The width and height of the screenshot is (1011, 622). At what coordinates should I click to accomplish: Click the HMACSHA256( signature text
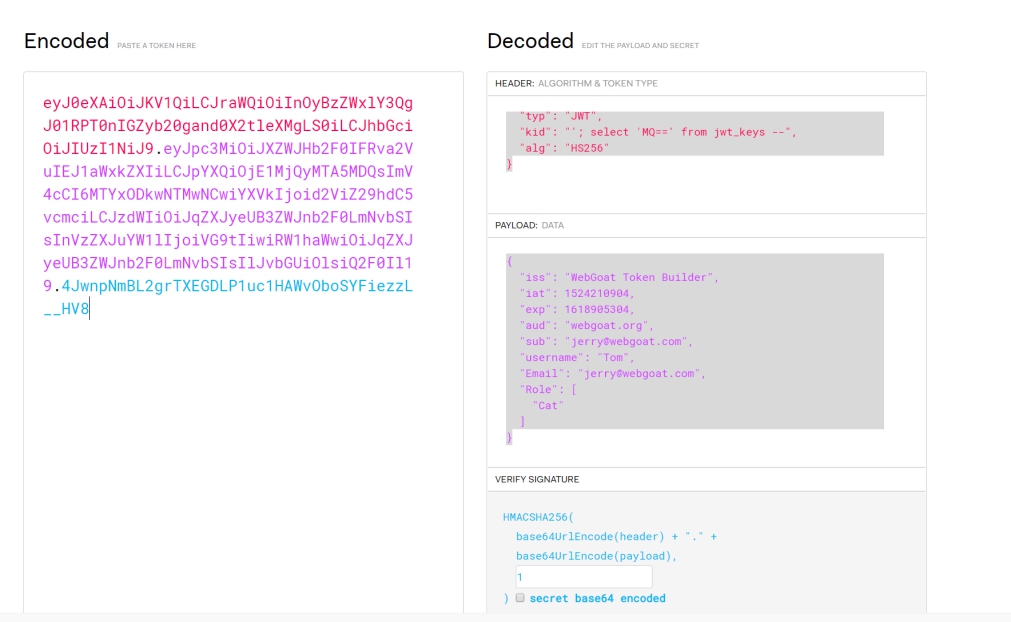(x=538, y=517)
